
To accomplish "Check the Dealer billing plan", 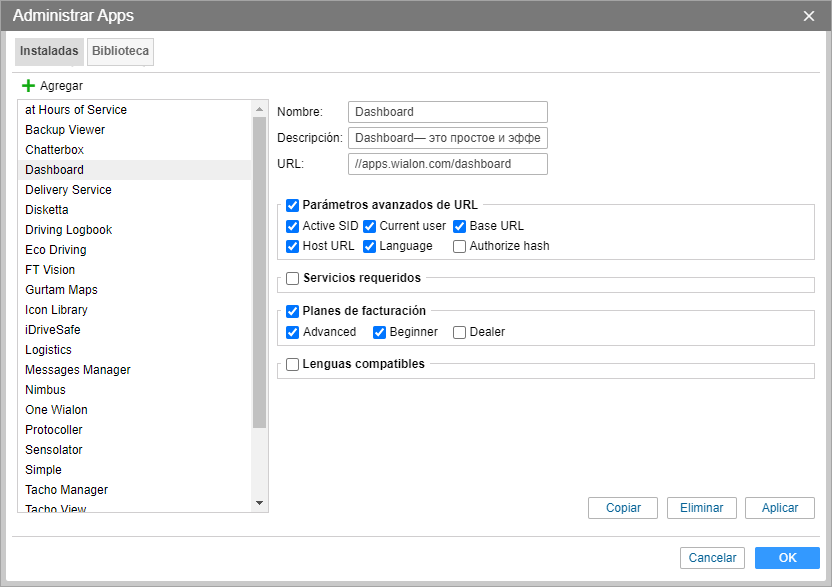I will click(x=460, y=333).
